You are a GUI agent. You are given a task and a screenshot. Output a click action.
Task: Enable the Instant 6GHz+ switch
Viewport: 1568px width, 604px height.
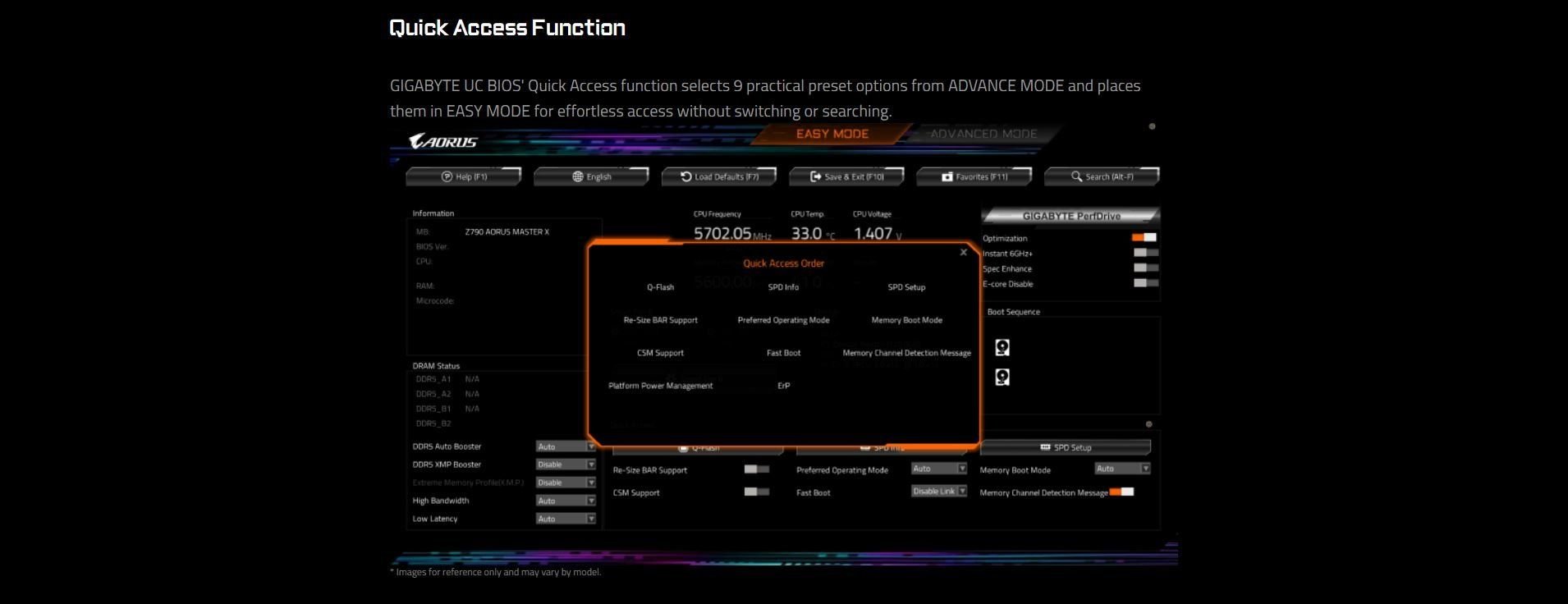1146,253
